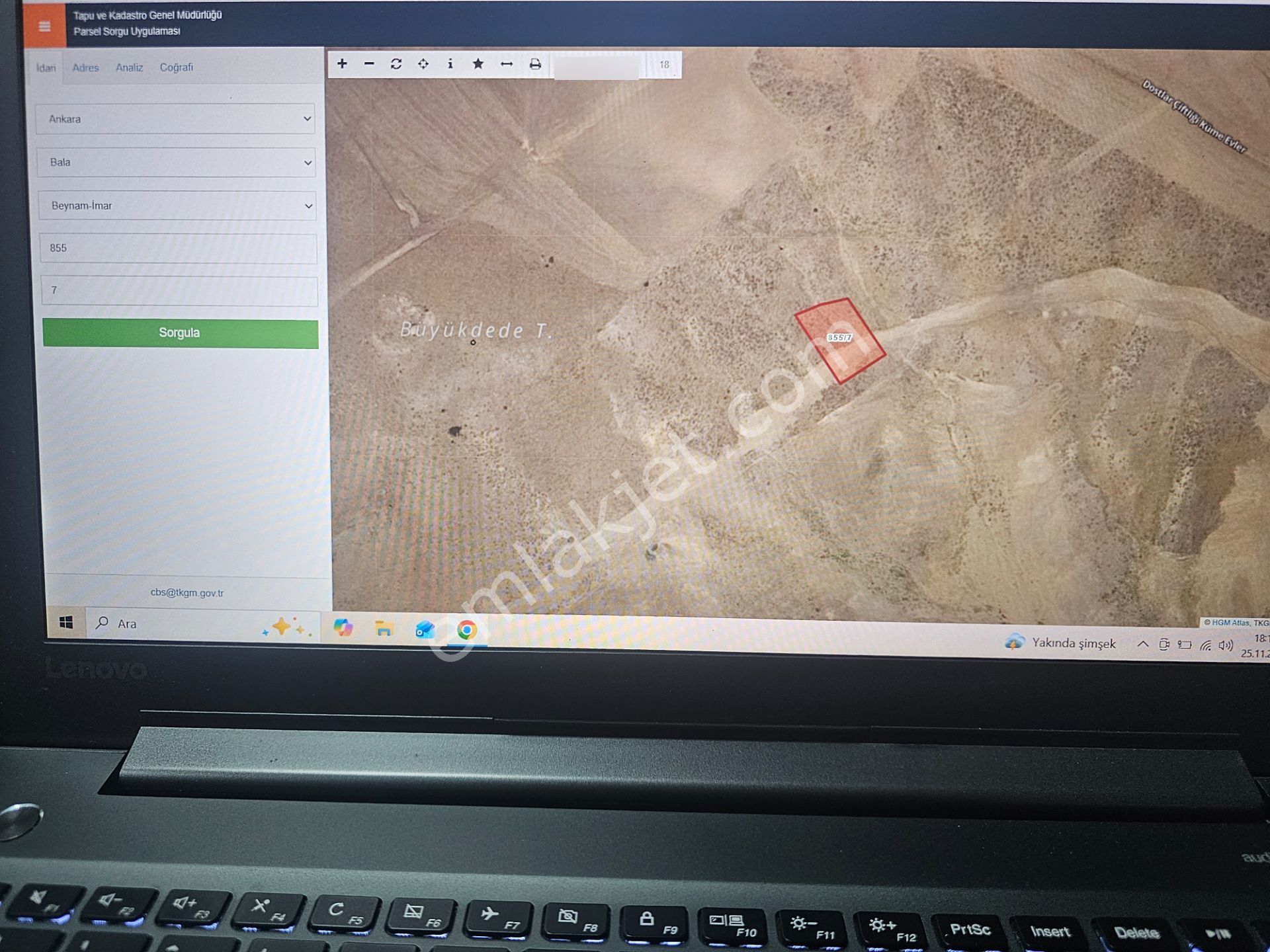
Task: Click the refresh map icon
Action: click(x=396, y=64)
